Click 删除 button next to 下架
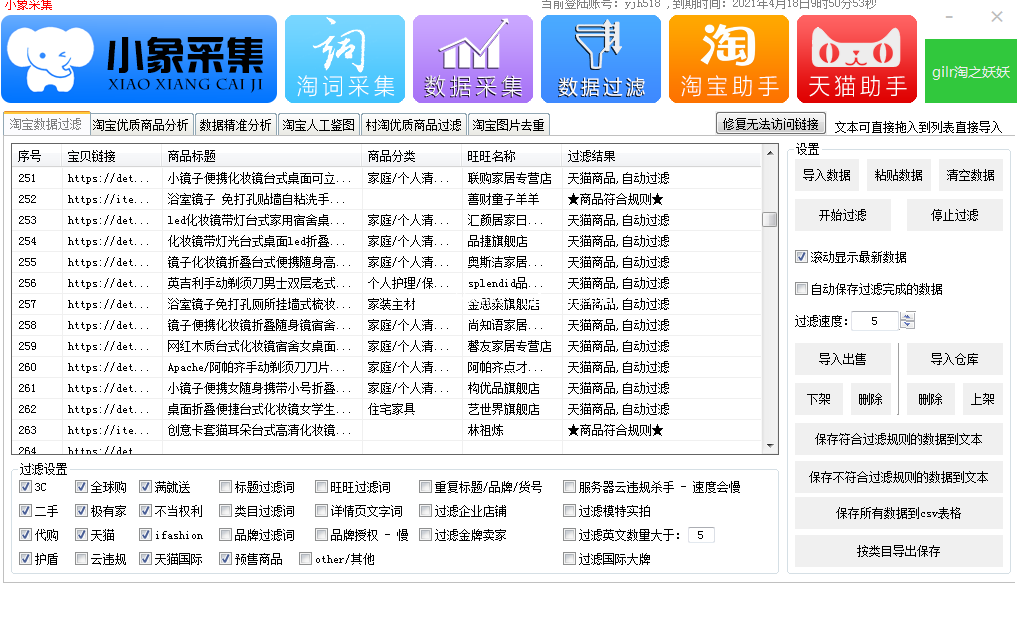The width and height of the screenshot is (1021, 626). 871,399
